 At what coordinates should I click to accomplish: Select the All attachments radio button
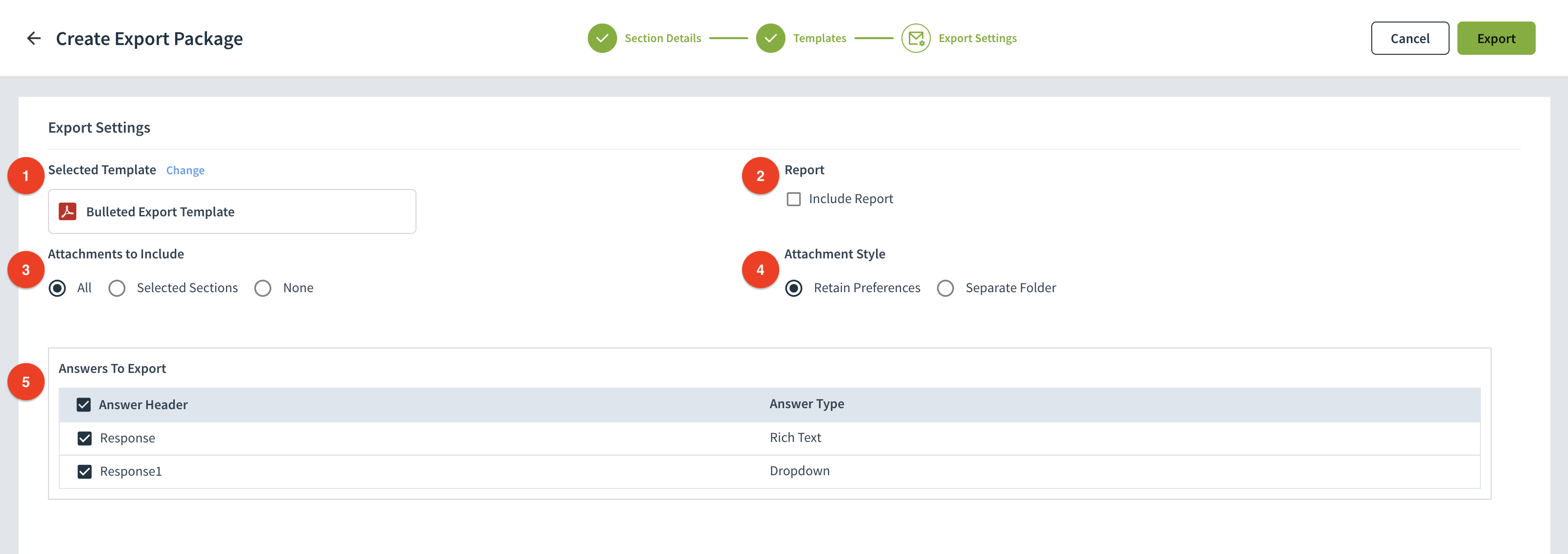pyautogui.click(x=57, y=288)
